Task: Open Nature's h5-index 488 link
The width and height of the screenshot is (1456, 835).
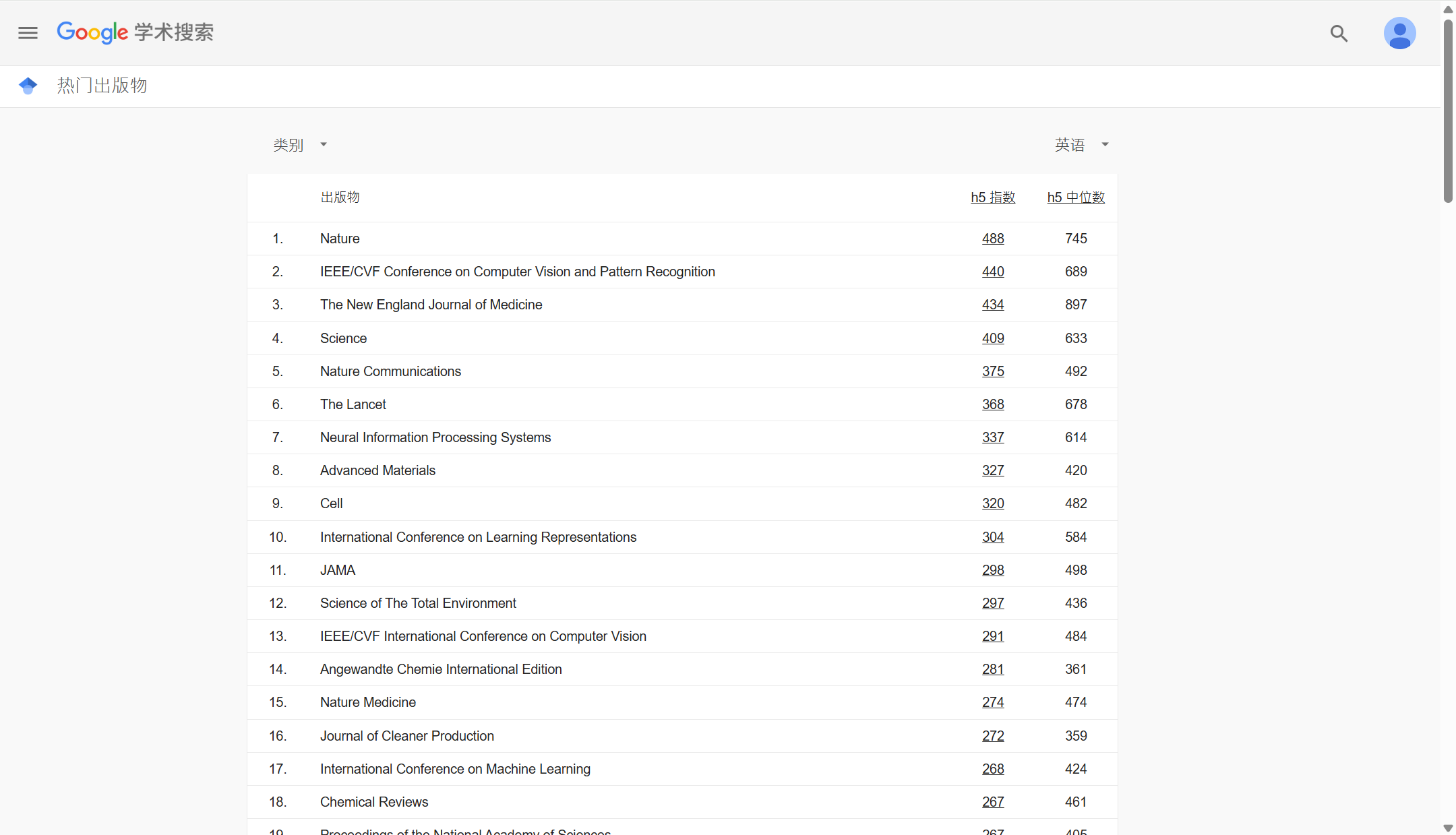Action: point(993,239)
